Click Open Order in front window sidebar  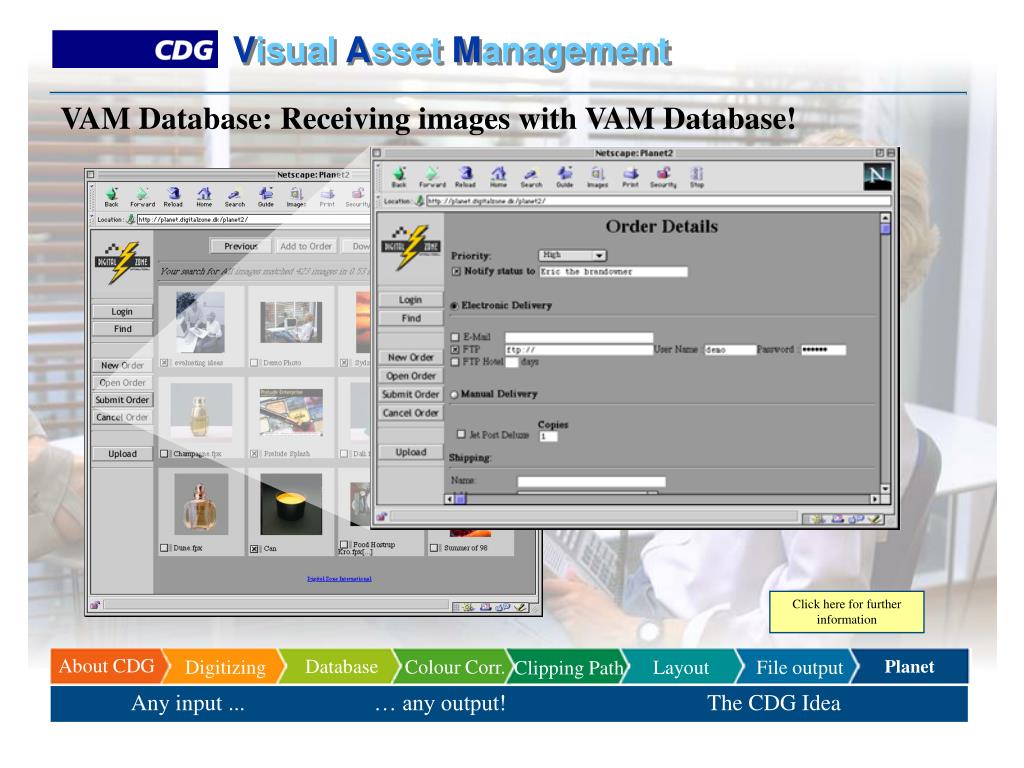click(x=411, y=376)
